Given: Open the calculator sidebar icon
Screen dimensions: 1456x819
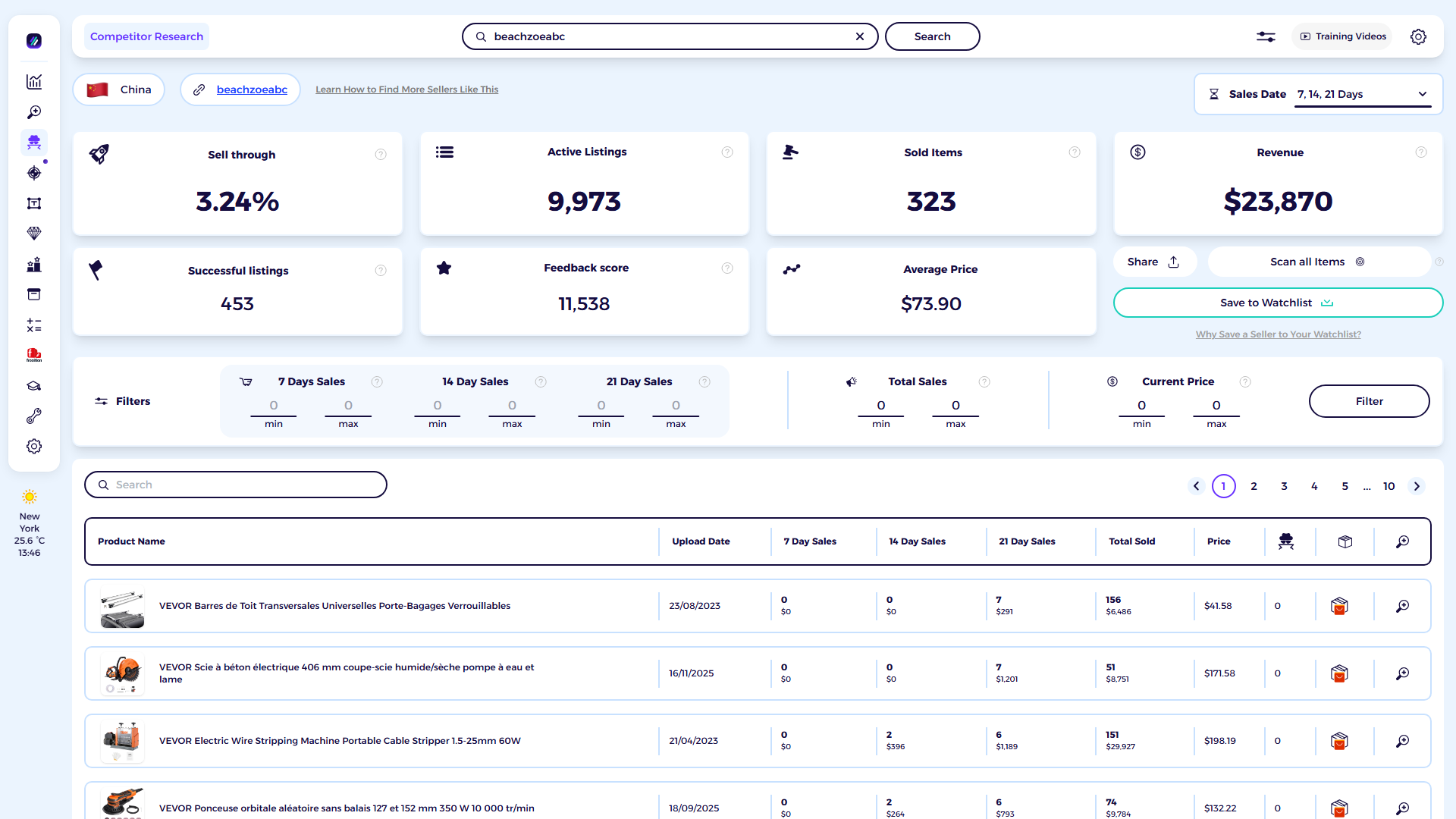Looking at the screenshot, I should pyautogui.click(x=34, y=325).
